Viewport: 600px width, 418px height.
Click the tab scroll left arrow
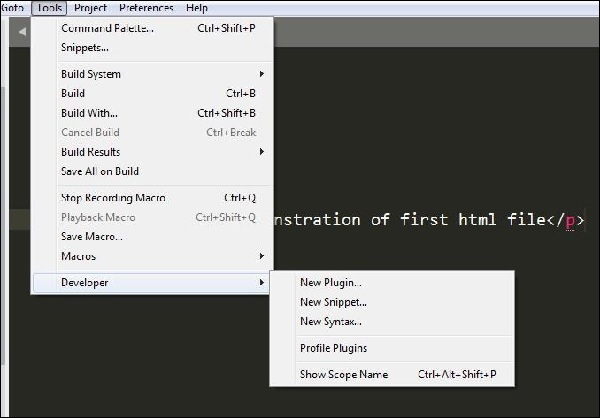coord(20,32)
